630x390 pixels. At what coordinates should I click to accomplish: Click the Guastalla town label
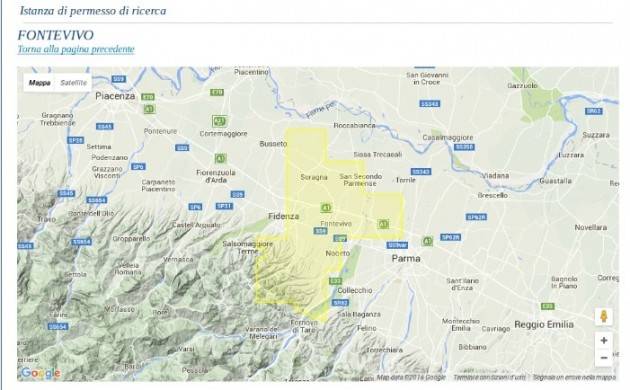coord(555,181)
